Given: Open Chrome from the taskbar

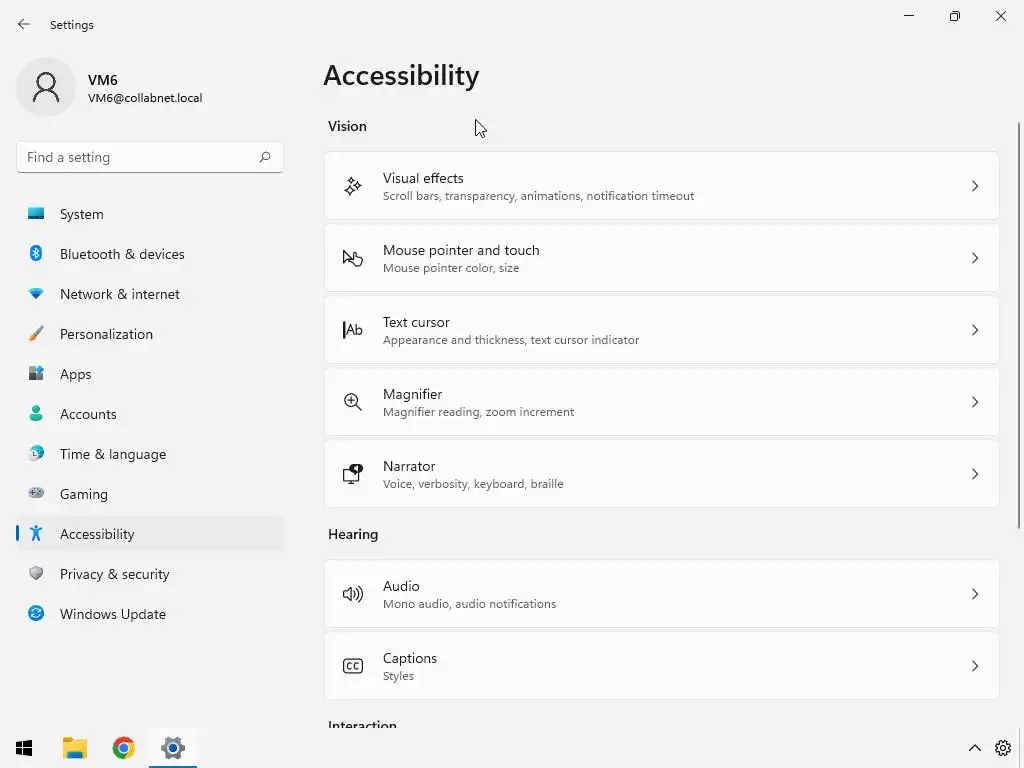Looking at the screenshot, I should pos(123,748).
